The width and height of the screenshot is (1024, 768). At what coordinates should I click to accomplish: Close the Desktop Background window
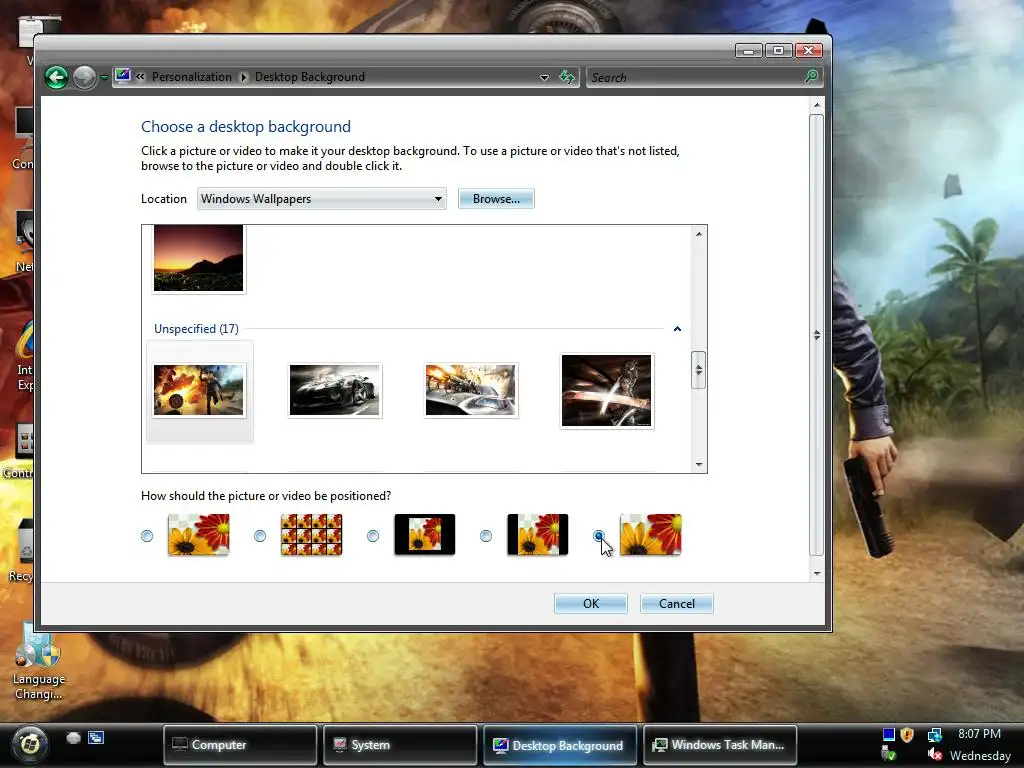(x=808, y=50)
